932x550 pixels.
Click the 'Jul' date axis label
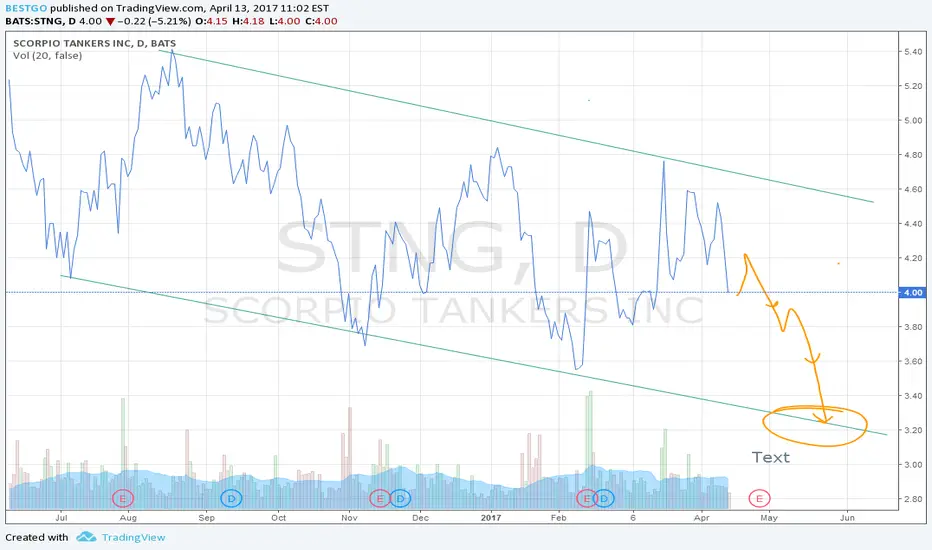(61, 518)
